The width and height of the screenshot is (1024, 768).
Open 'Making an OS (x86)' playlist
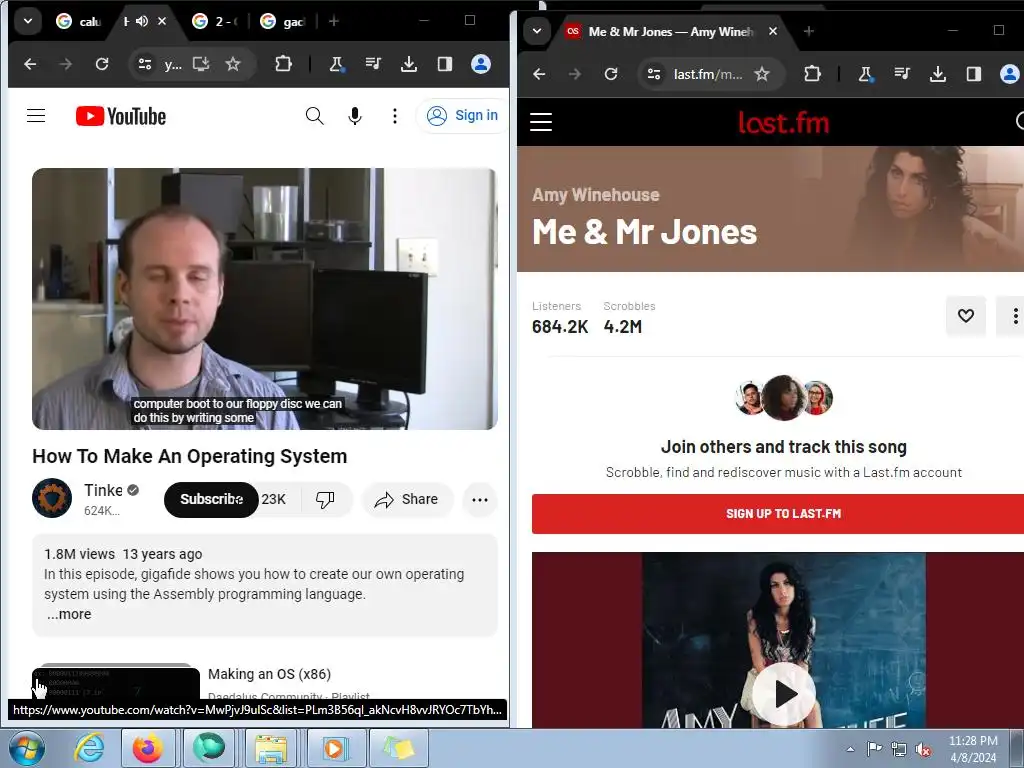(269, 674)
